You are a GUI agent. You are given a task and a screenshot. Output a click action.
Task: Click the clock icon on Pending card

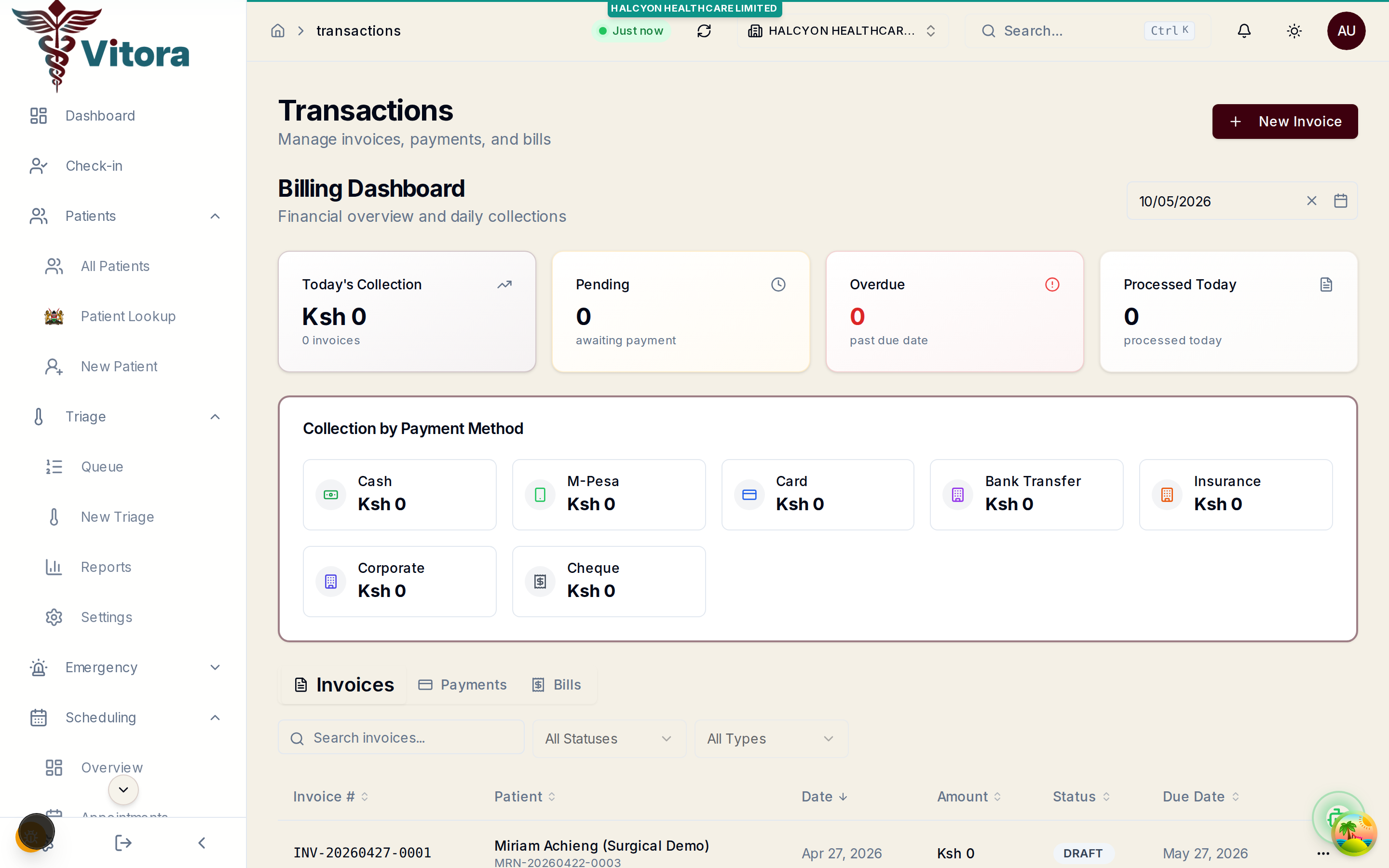click(x=778, y=285)
